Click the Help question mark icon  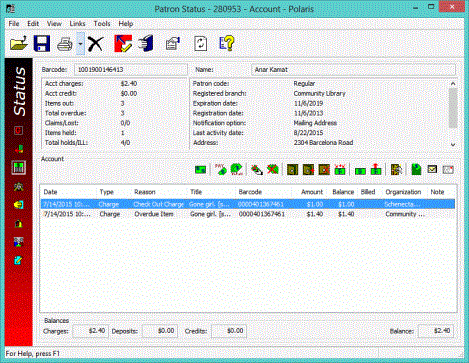(227, 44)
